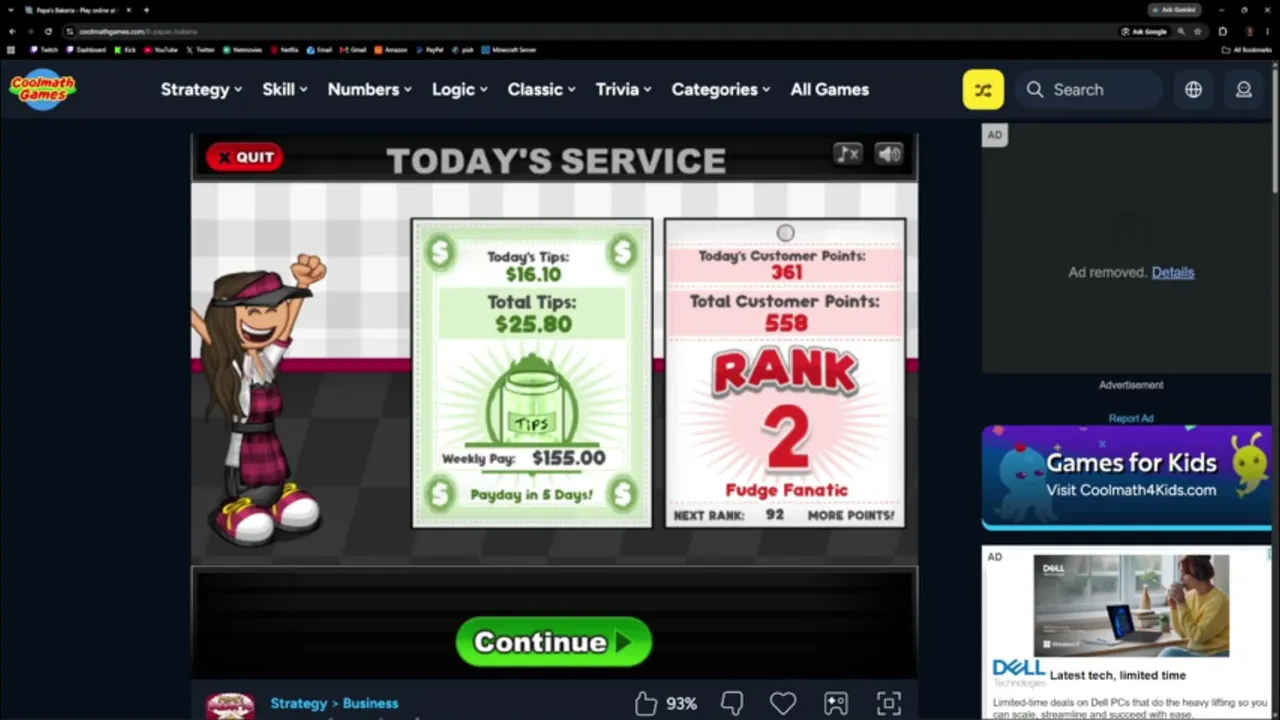Open the Coolmath Games logo home link
Screen dimensions: 1280x720
(x=43, y=89)
